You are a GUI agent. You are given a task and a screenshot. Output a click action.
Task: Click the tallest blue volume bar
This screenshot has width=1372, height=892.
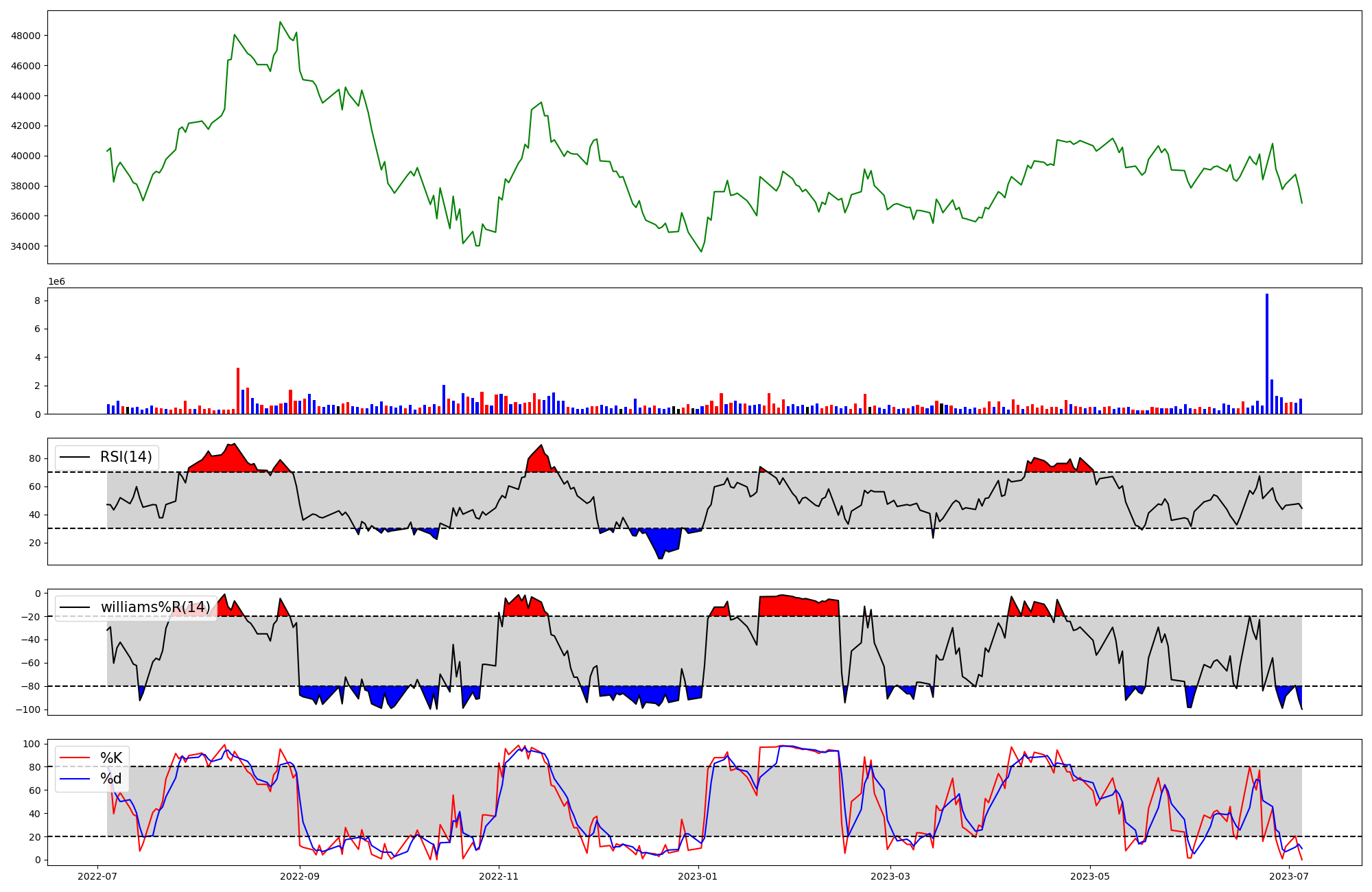[x=1266, y=354]
